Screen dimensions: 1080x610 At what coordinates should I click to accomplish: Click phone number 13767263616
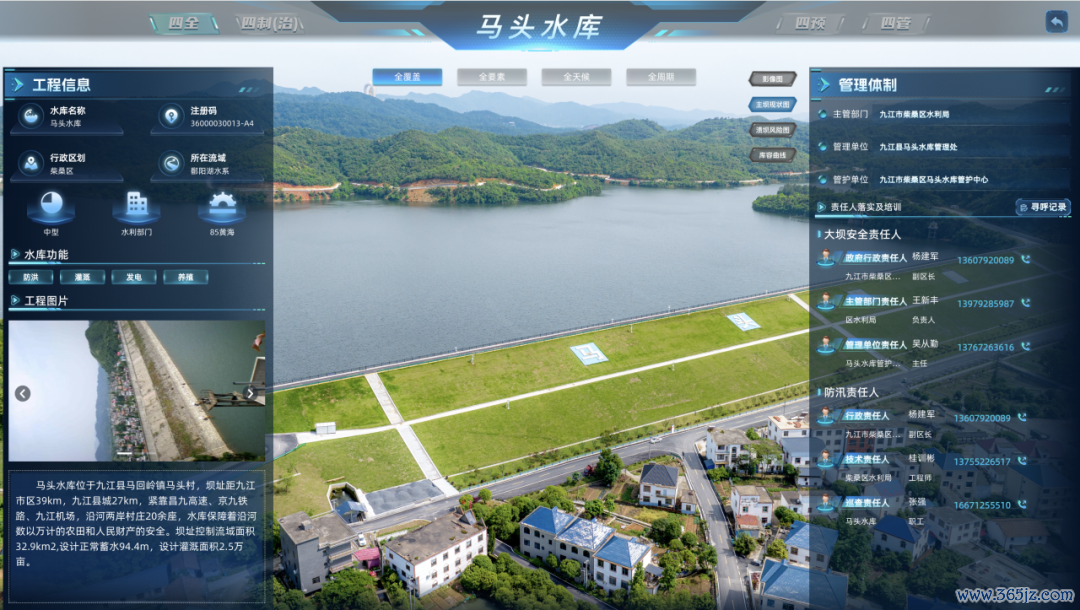tap(986, 347)
